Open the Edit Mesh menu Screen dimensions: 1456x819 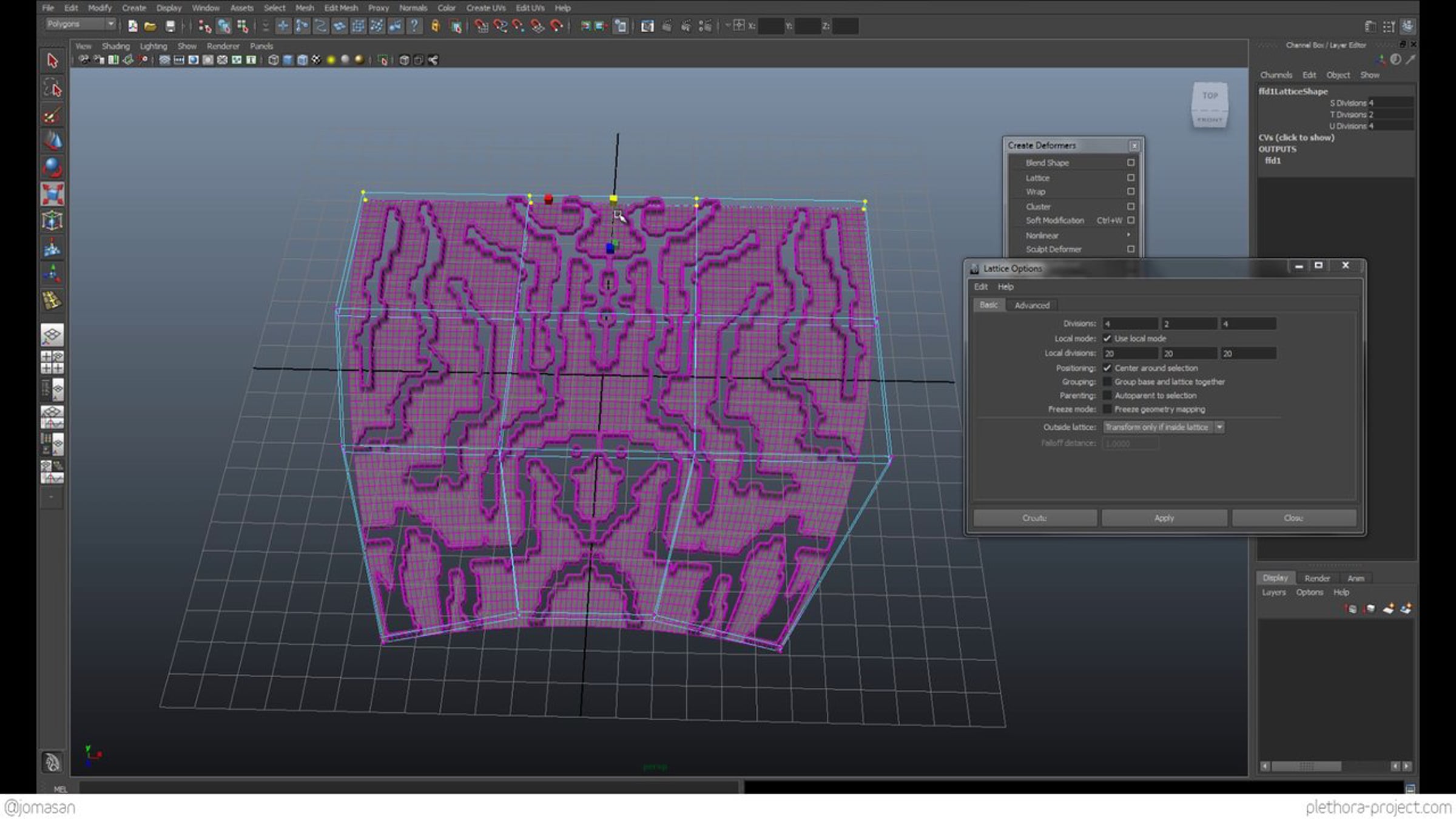click(x=341, y=8)
